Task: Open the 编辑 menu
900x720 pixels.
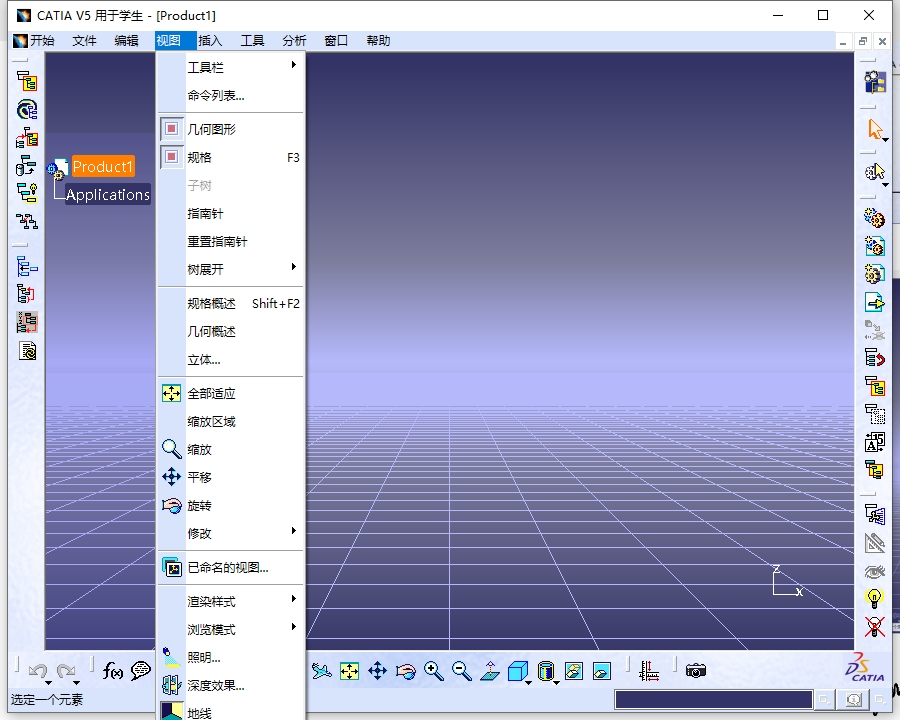Action: [126, 41]
